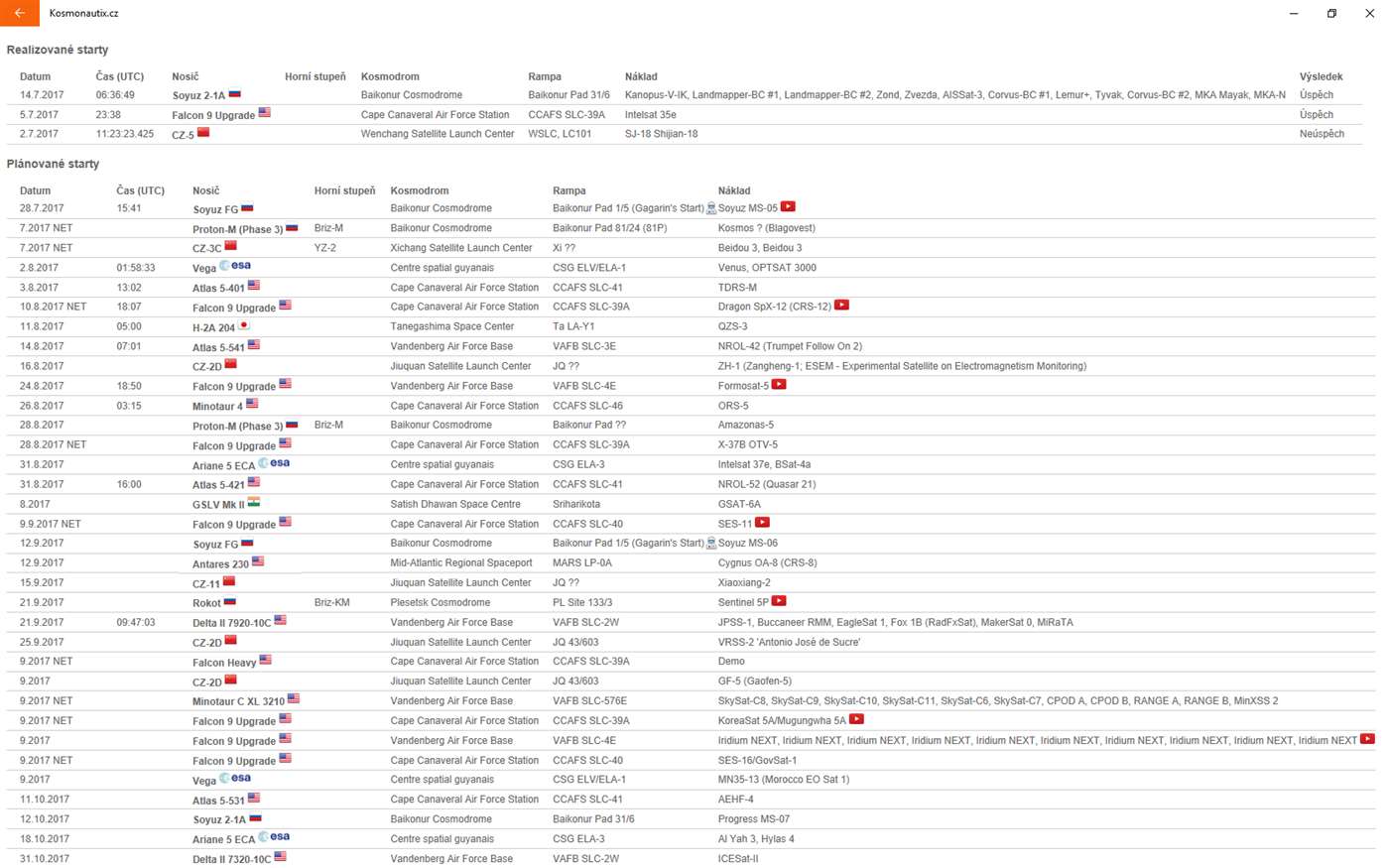Click 'Tanegashima Space Center' cell
1389x868 pixels.
click(x=452, y=326)
